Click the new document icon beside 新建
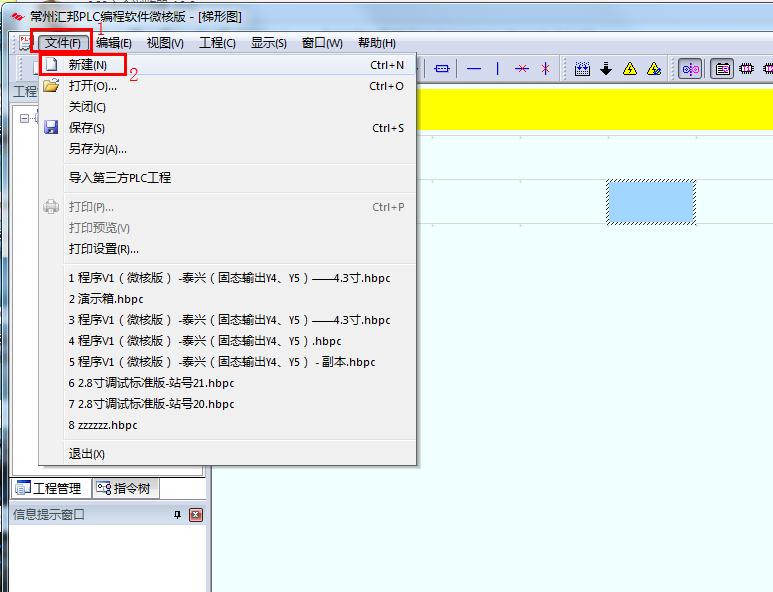The image size is (773, 592). point(51,65)
